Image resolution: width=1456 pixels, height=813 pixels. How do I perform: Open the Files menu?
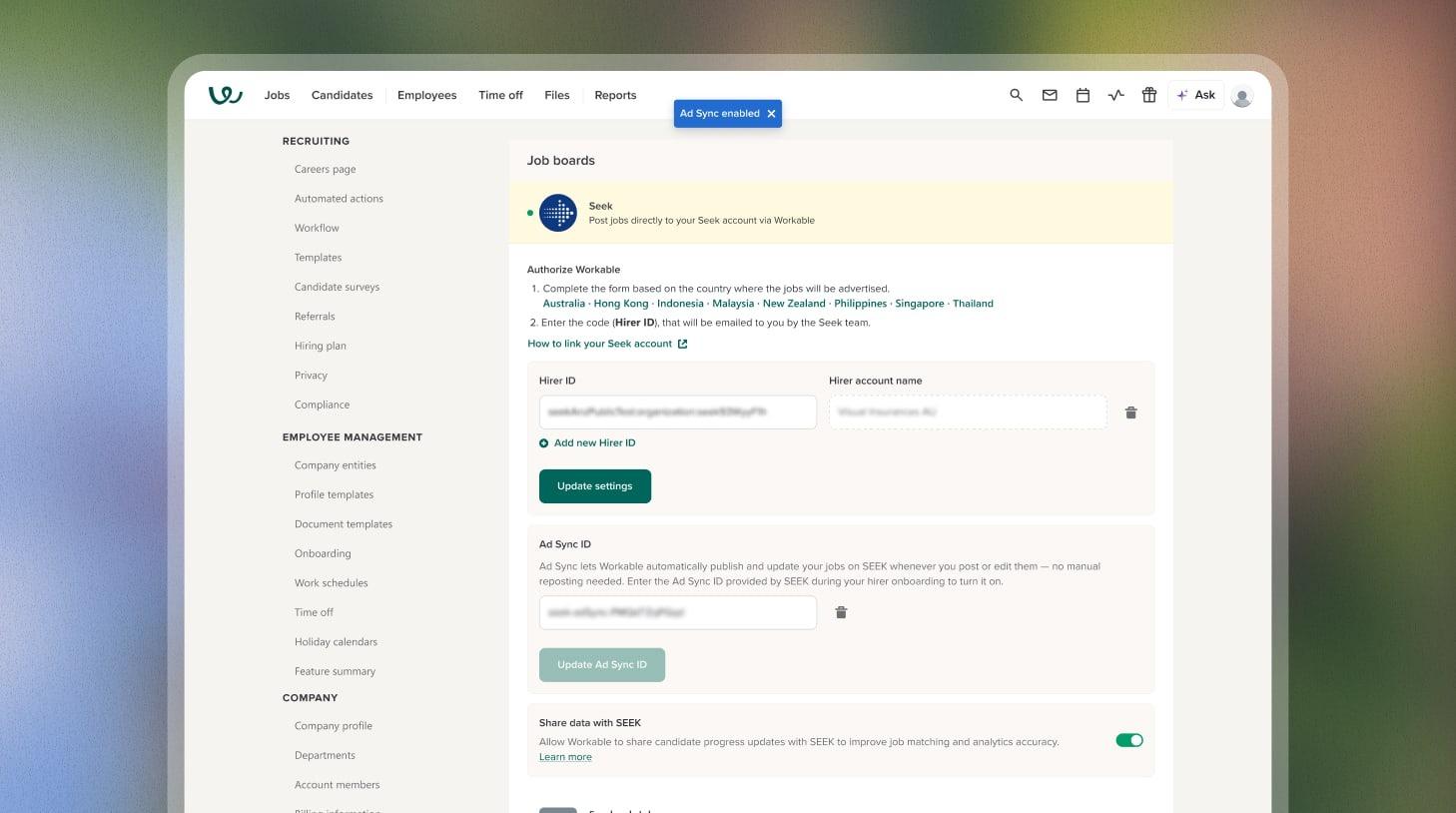(x=557, y=95)
